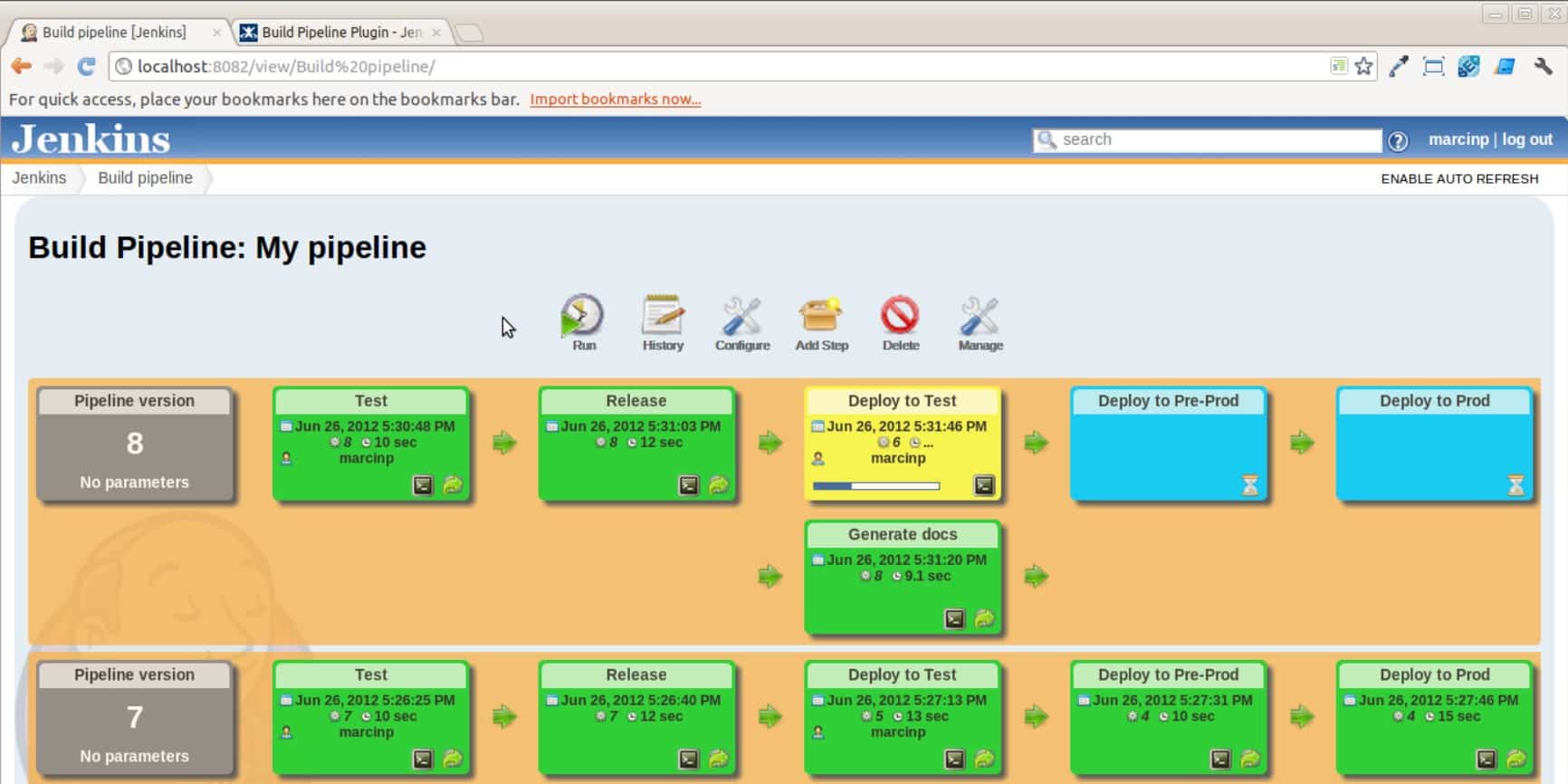Click the Jenkins logo header

[91, 139]
